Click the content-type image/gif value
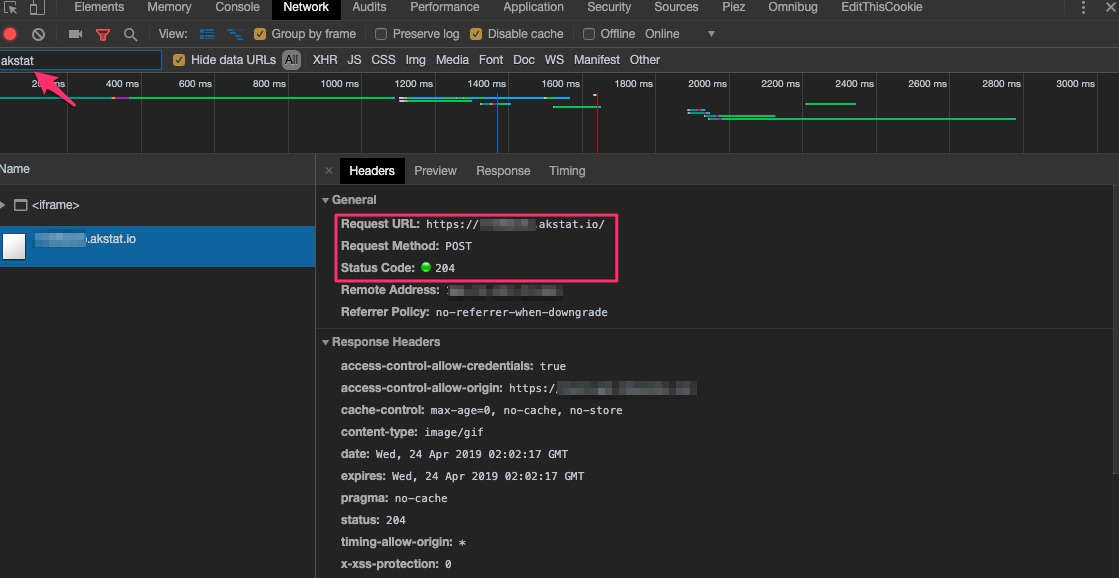This screenshot has width=1119, height=578. [x=454, y=432]
